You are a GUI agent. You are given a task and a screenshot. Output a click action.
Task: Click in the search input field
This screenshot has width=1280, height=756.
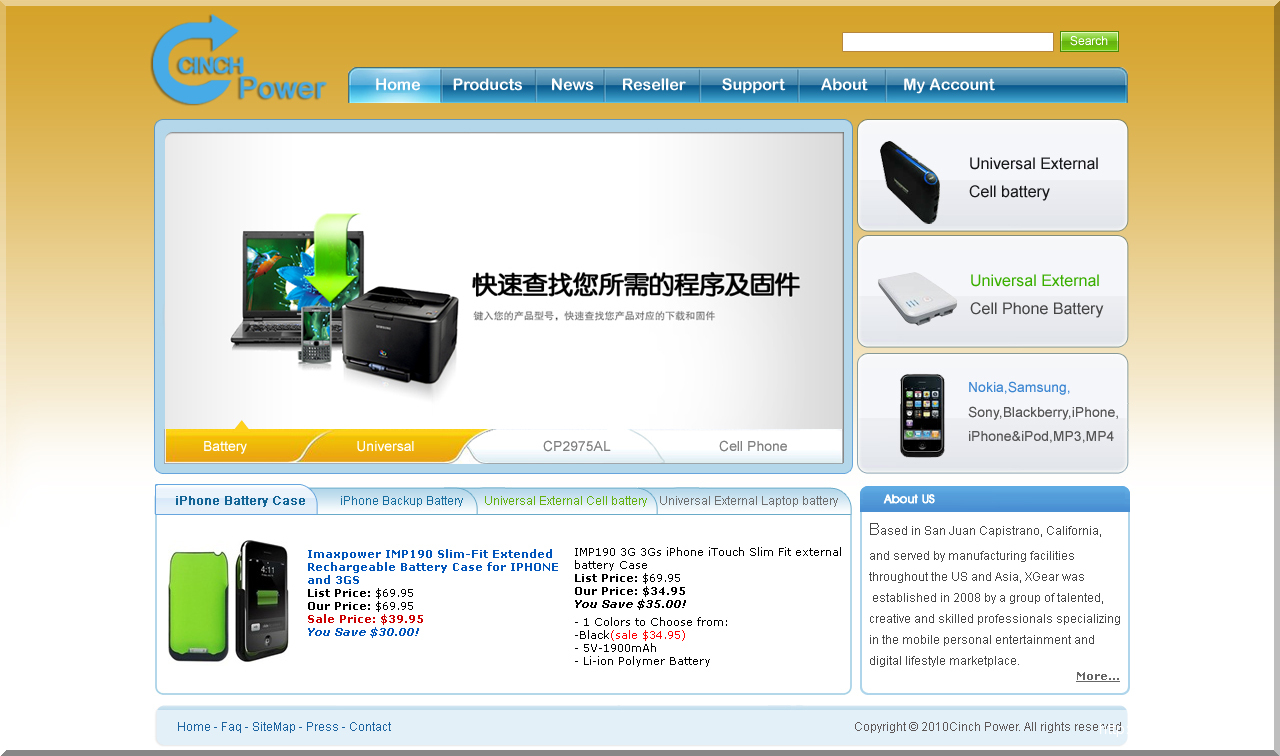[x=947, y=42]
